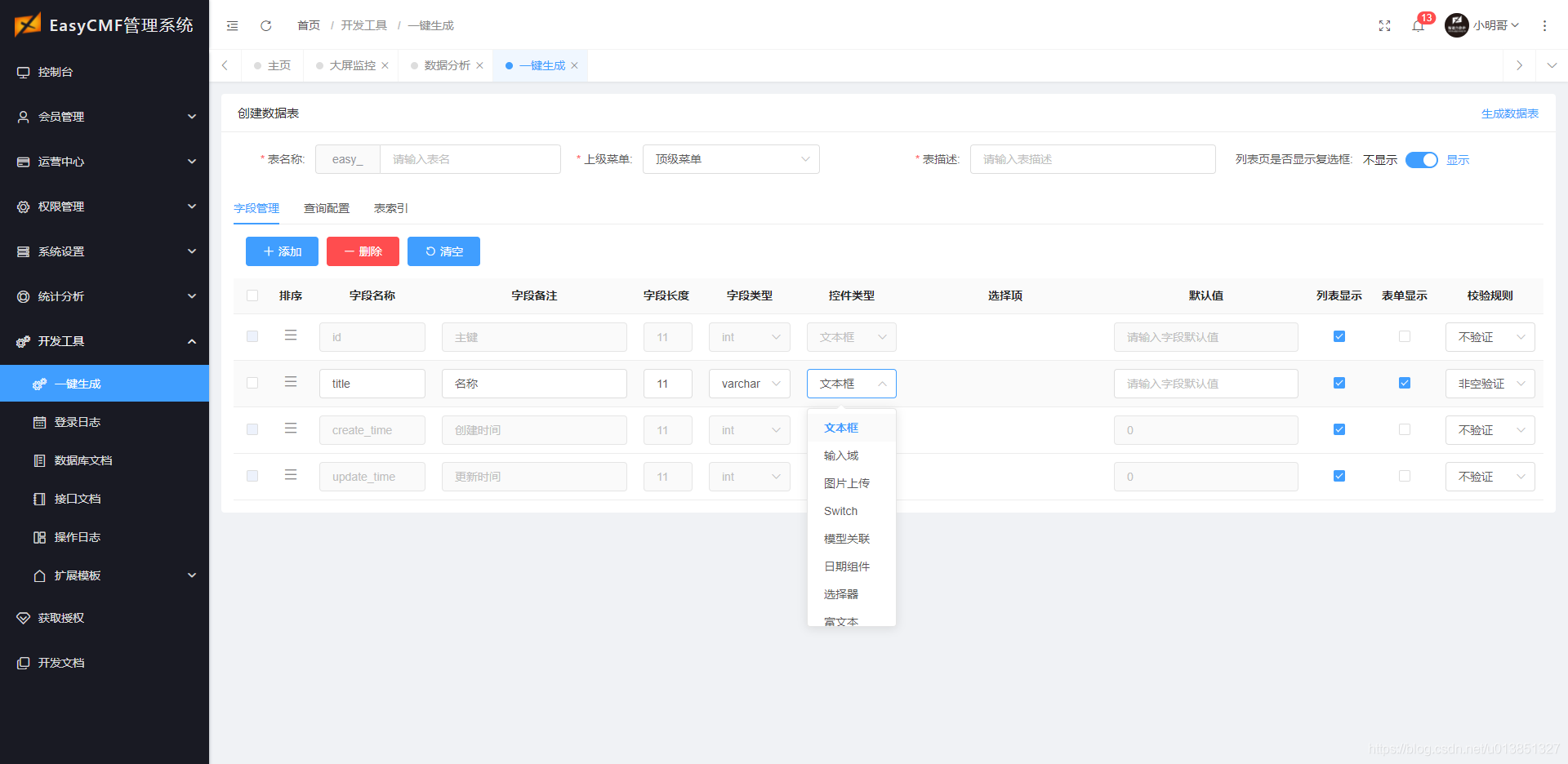Click the 表描述 input field
Viewport: 1568px width, 764px height.
pos(1093,159)
